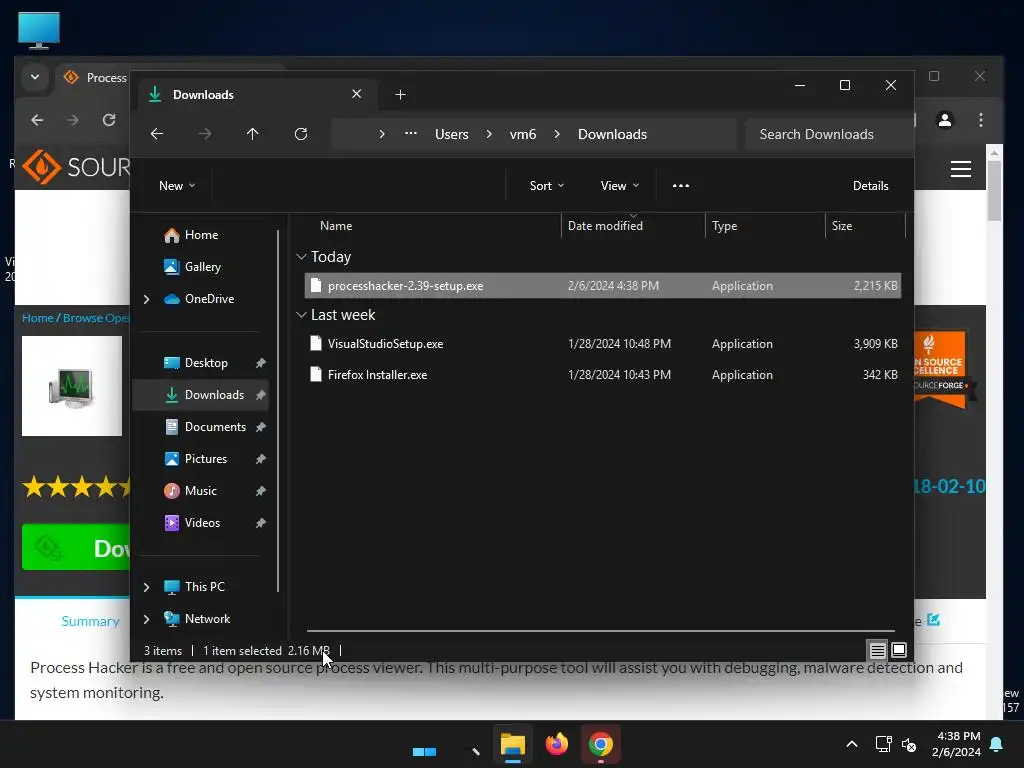This screenshot has width=1024, height=768.
Task: Select Firefox Installer.exe file
Action: pos(603,375)
